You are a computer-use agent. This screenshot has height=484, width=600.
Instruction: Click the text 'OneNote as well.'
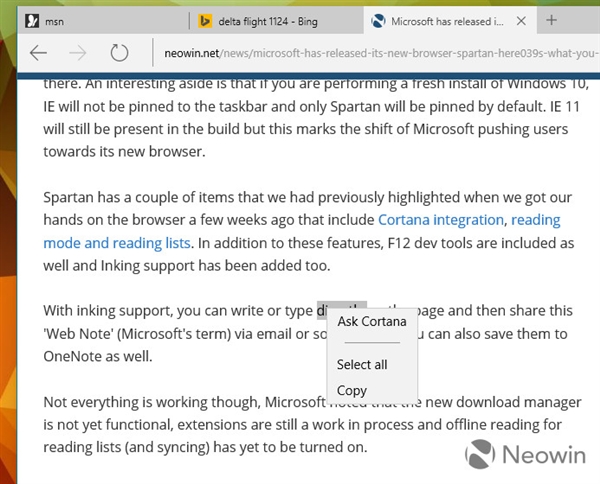point(98,356)
